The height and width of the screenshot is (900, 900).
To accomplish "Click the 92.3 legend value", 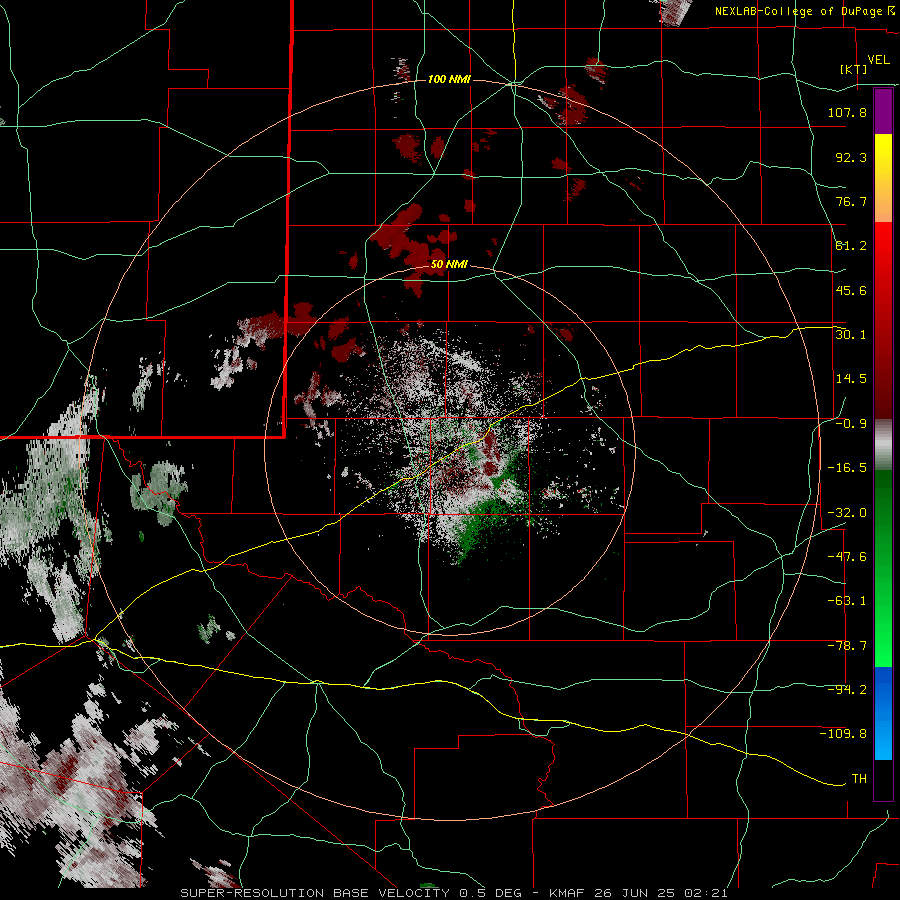I will point(851,157).
